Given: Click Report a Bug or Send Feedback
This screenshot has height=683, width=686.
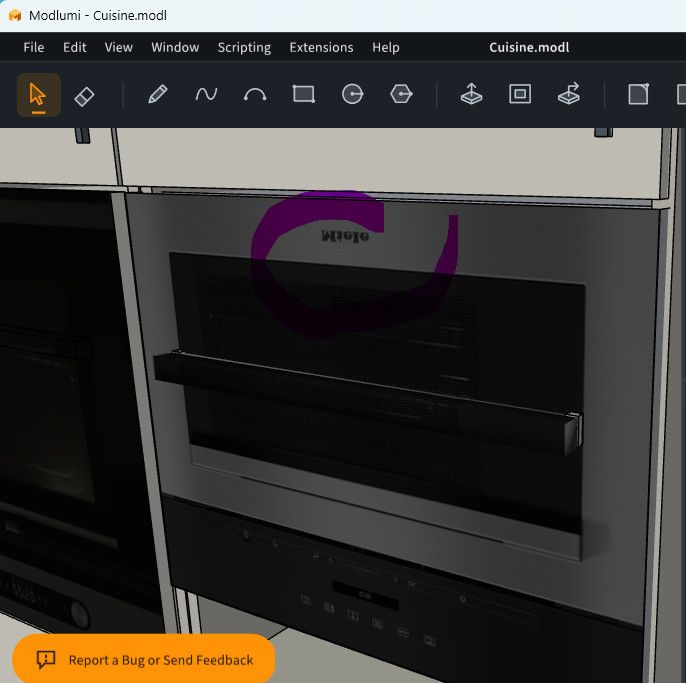Looking at the screenshot, I should click(x=144, y=660).
